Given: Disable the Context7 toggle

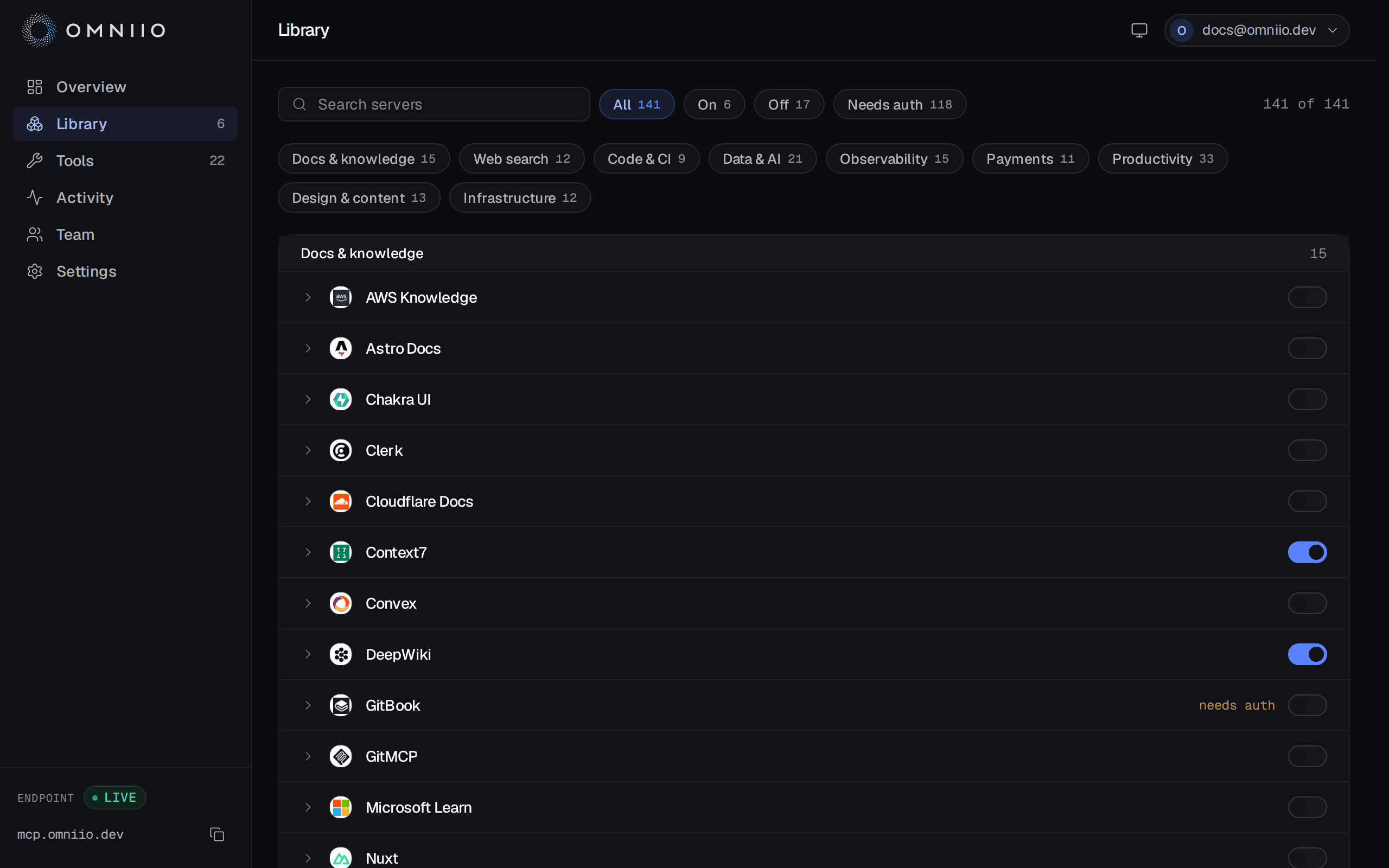Looking at the screenshot, I should [x=1307, y=552].
